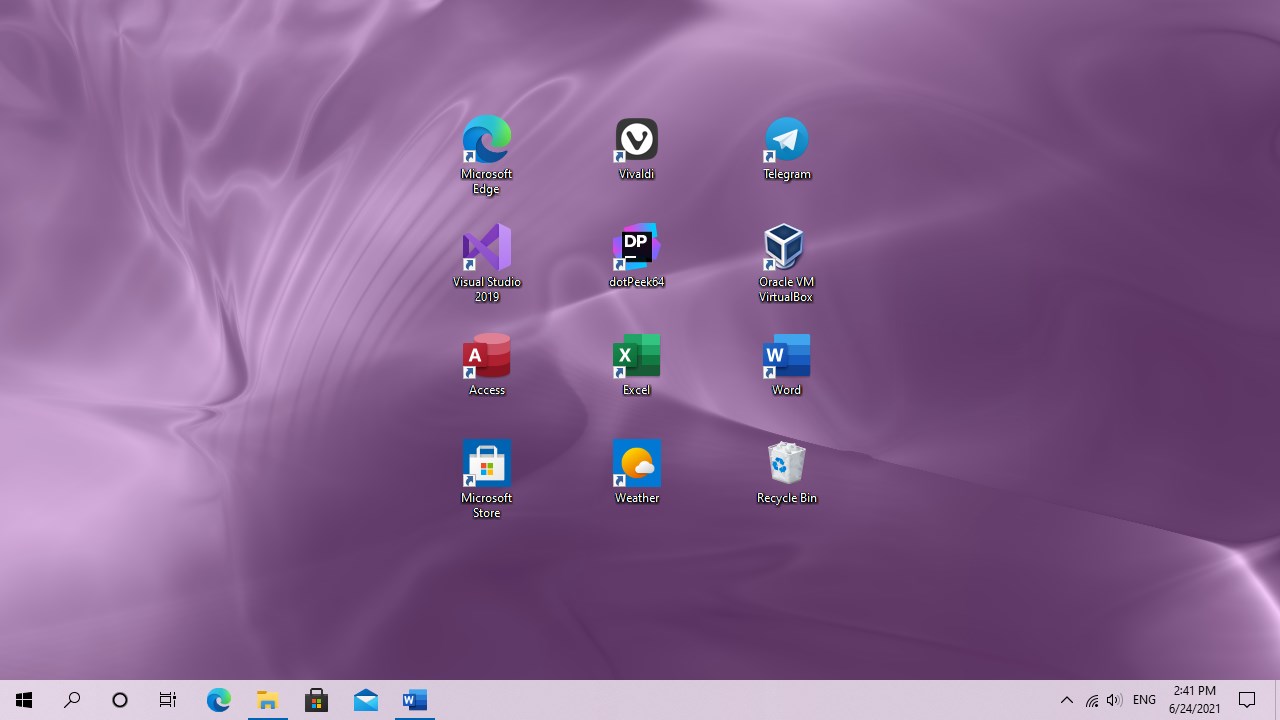Click the Weather desktop icon
Viewport: 1280px width, 720px height.
point(636,473)
